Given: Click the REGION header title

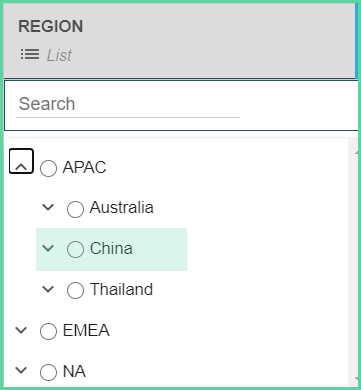Looking at the screenshot, I should pyautogui.click(x=51, y=27).
